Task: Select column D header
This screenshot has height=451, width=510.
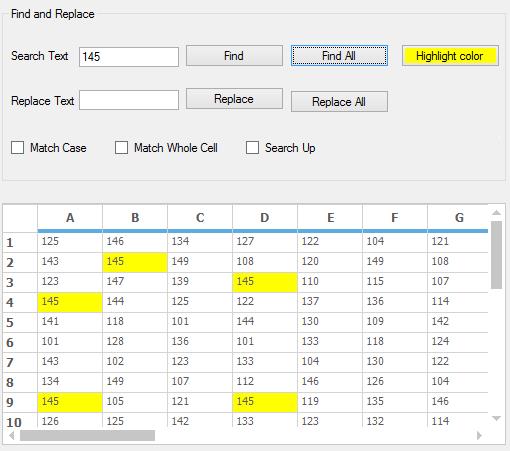Action: tap(265, 218)
